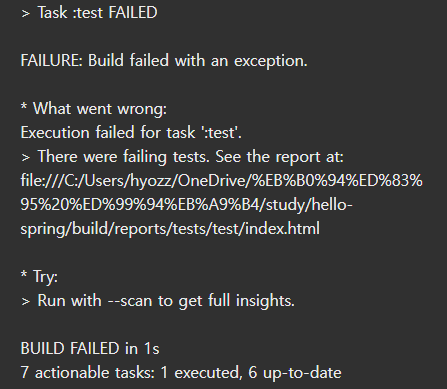Click the asterisk before 'What went wrong'

click(24, 107)
